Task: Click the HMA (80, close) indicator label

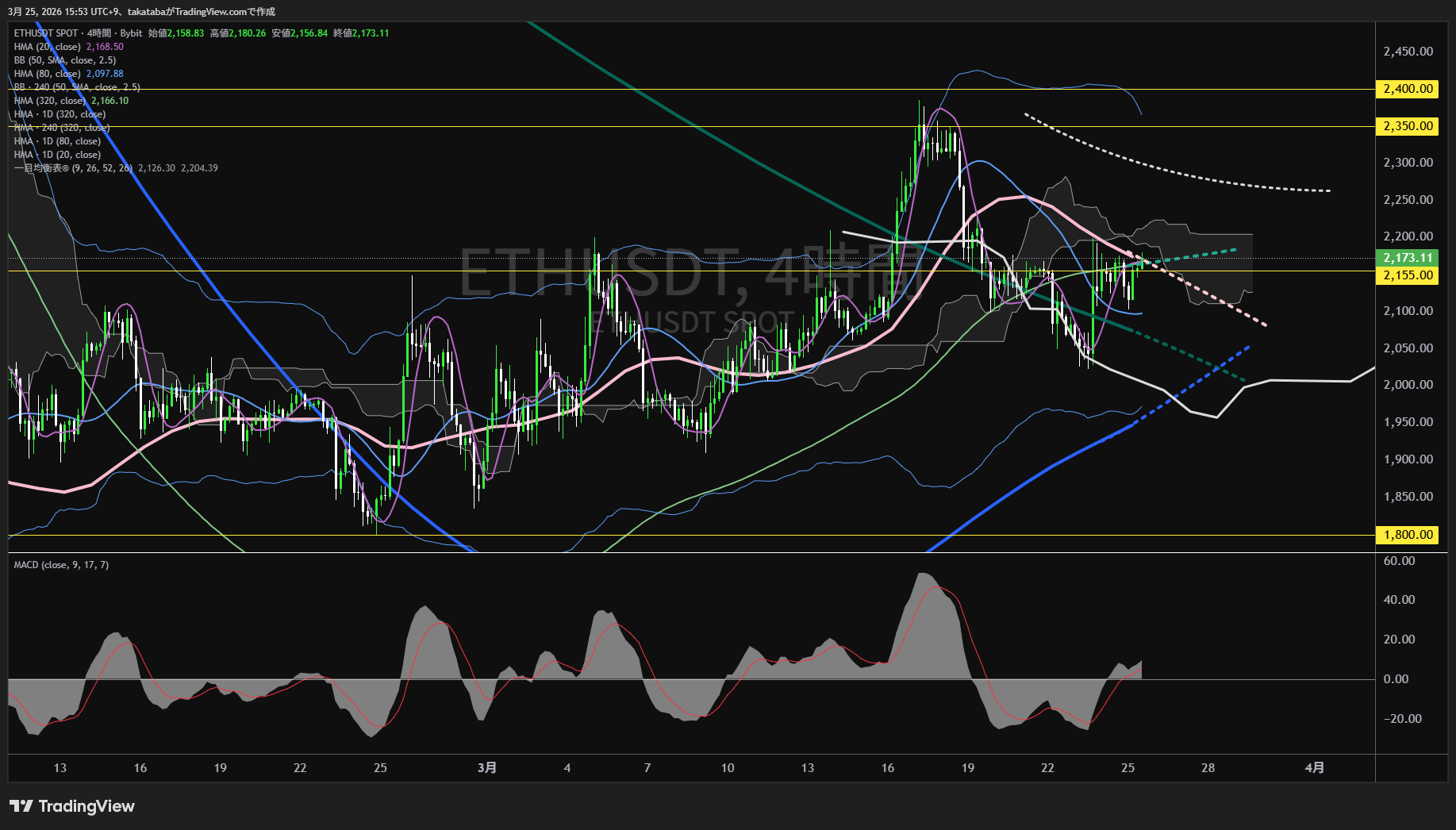Action: (48, 74)
